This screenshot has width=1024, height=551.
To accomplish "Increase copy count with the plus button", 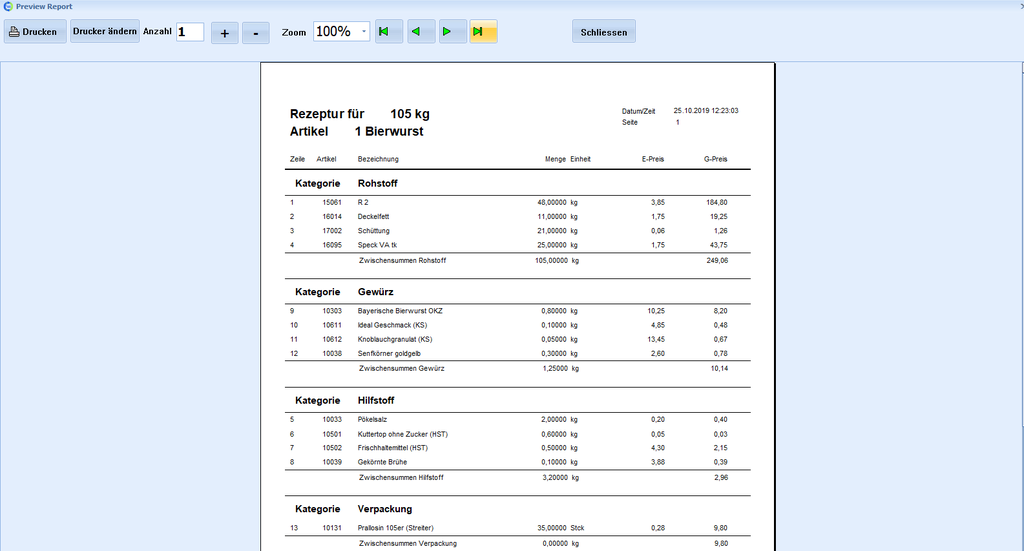I will [x=225, y=33].
